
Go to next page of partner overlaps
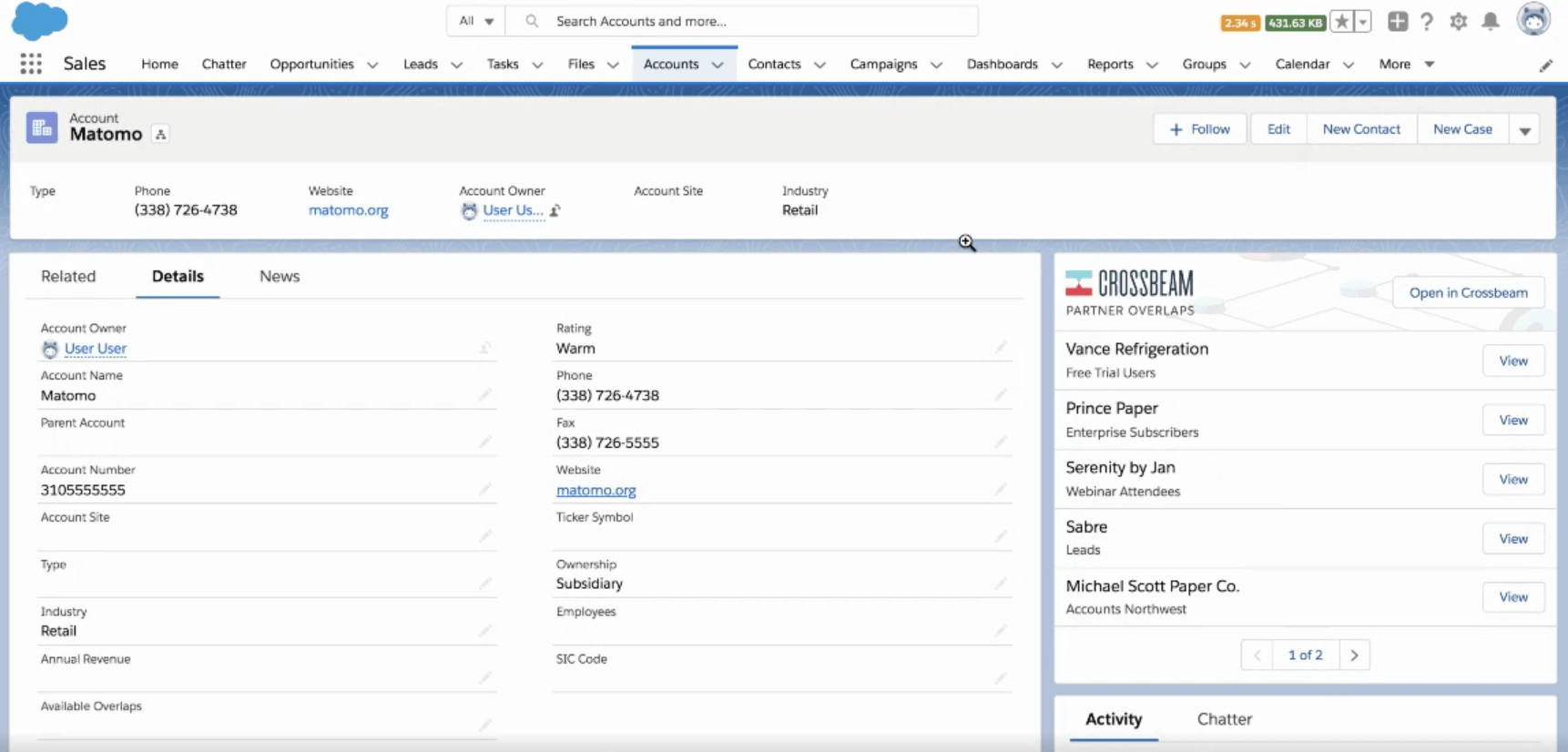coord(1354,655)
